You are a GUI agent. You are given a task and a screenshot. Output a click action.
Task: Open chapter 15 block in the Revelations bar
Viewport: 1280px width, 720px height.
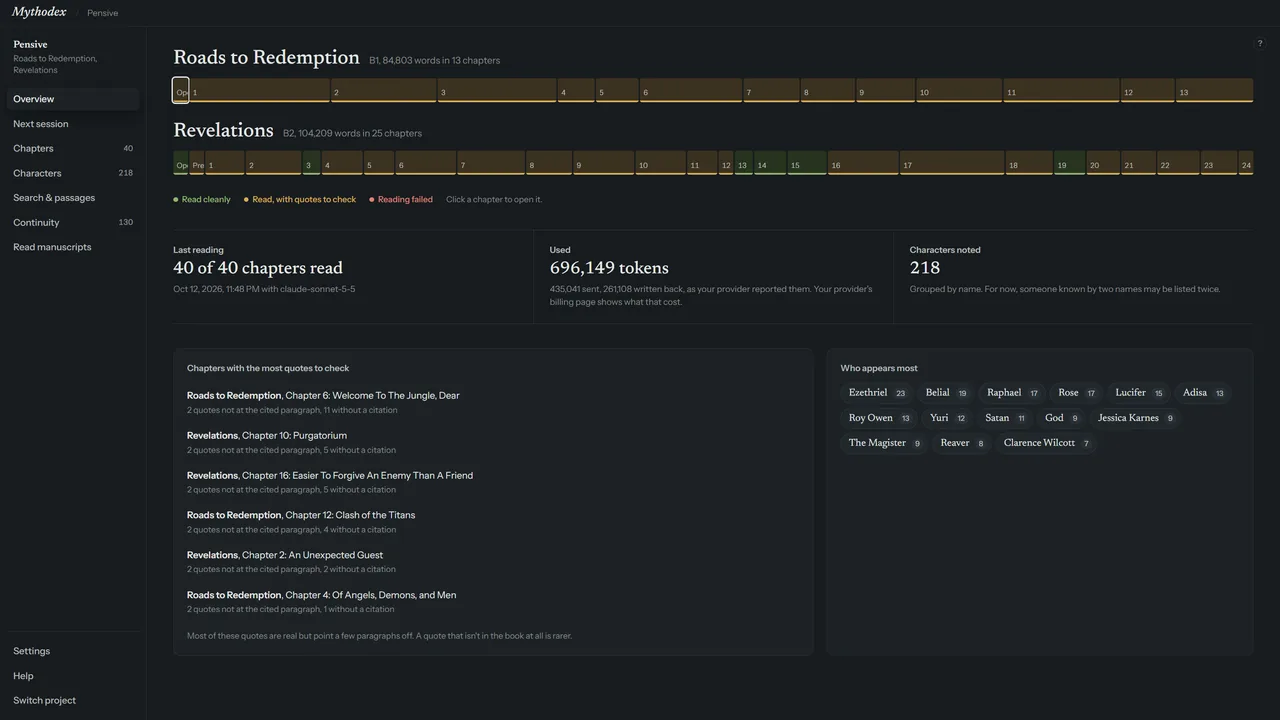(807, 164)
